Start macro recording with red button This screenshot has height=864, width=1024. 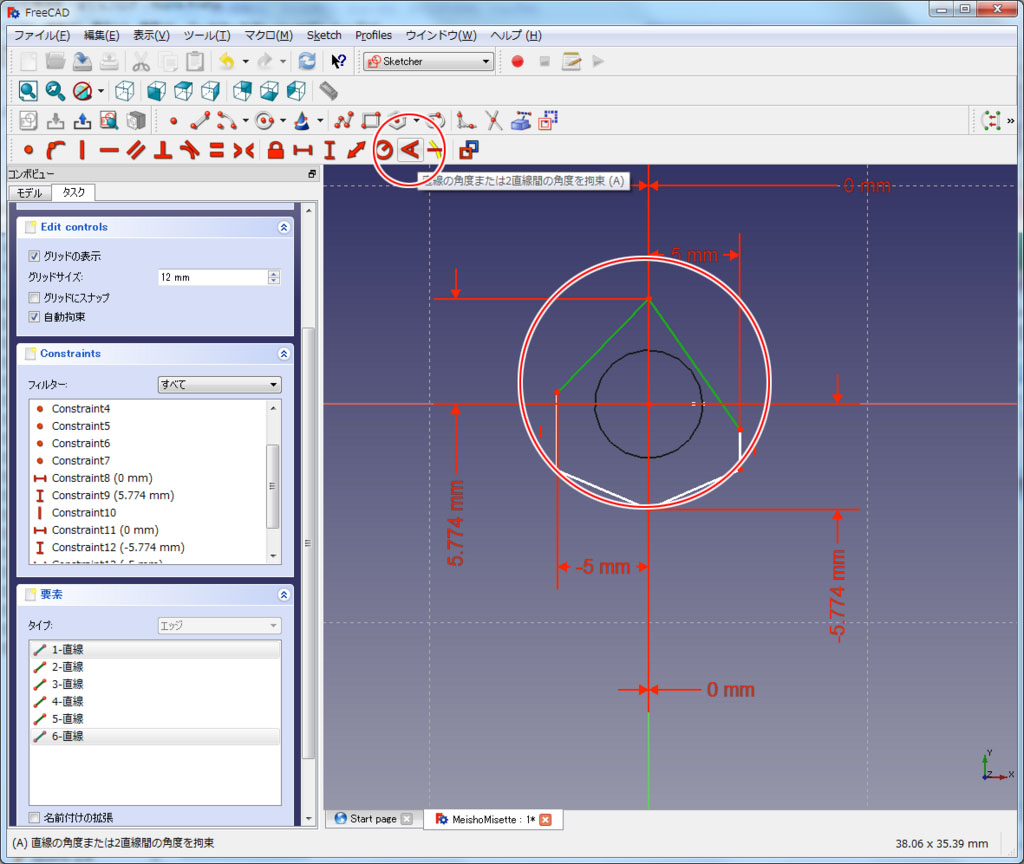(517, 61)
